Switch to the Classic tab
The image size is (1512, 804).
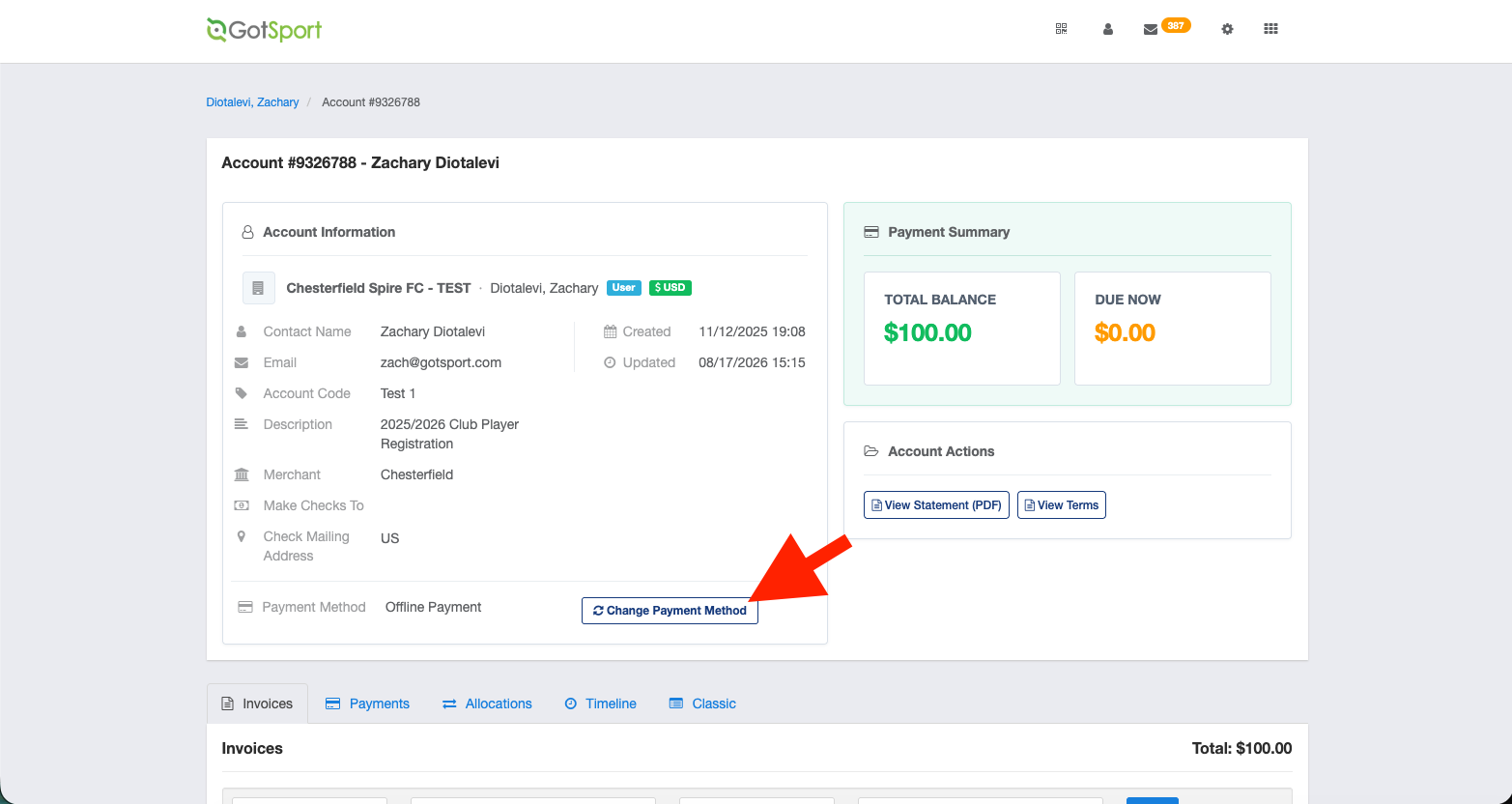(x=702, y=703)
